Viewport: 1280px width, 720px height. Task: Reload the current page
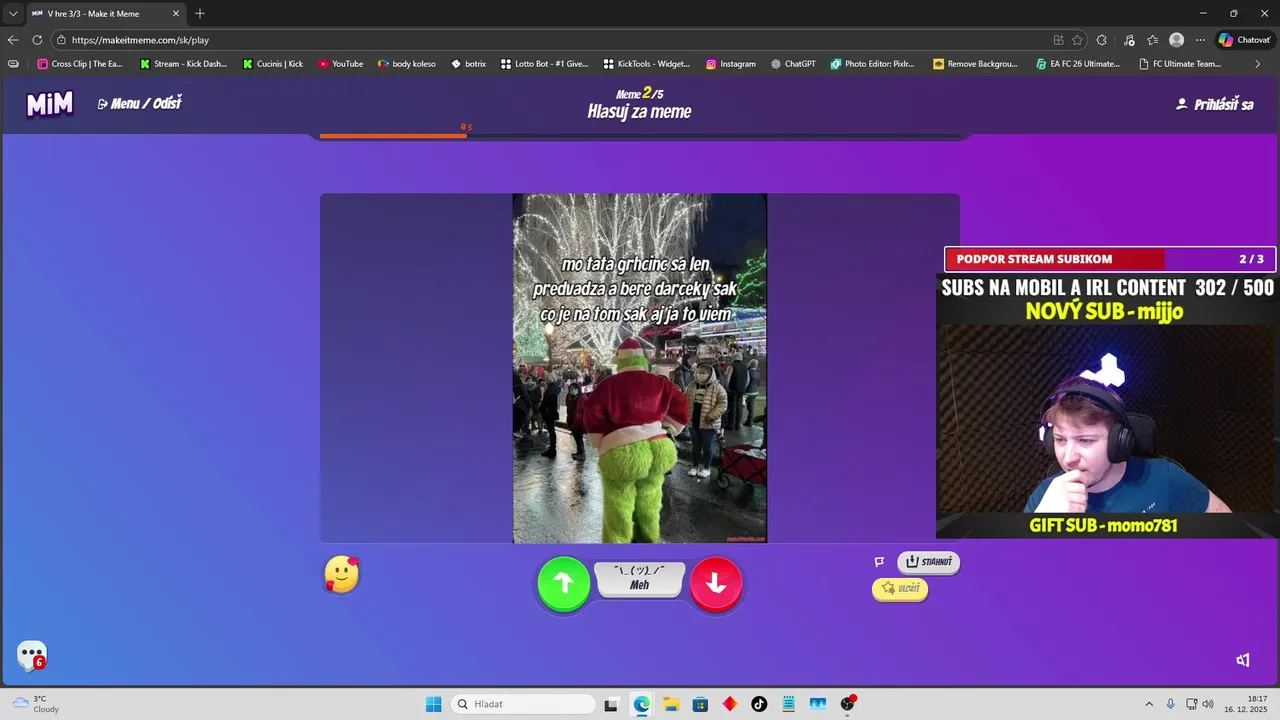click(x=37, y=40)
